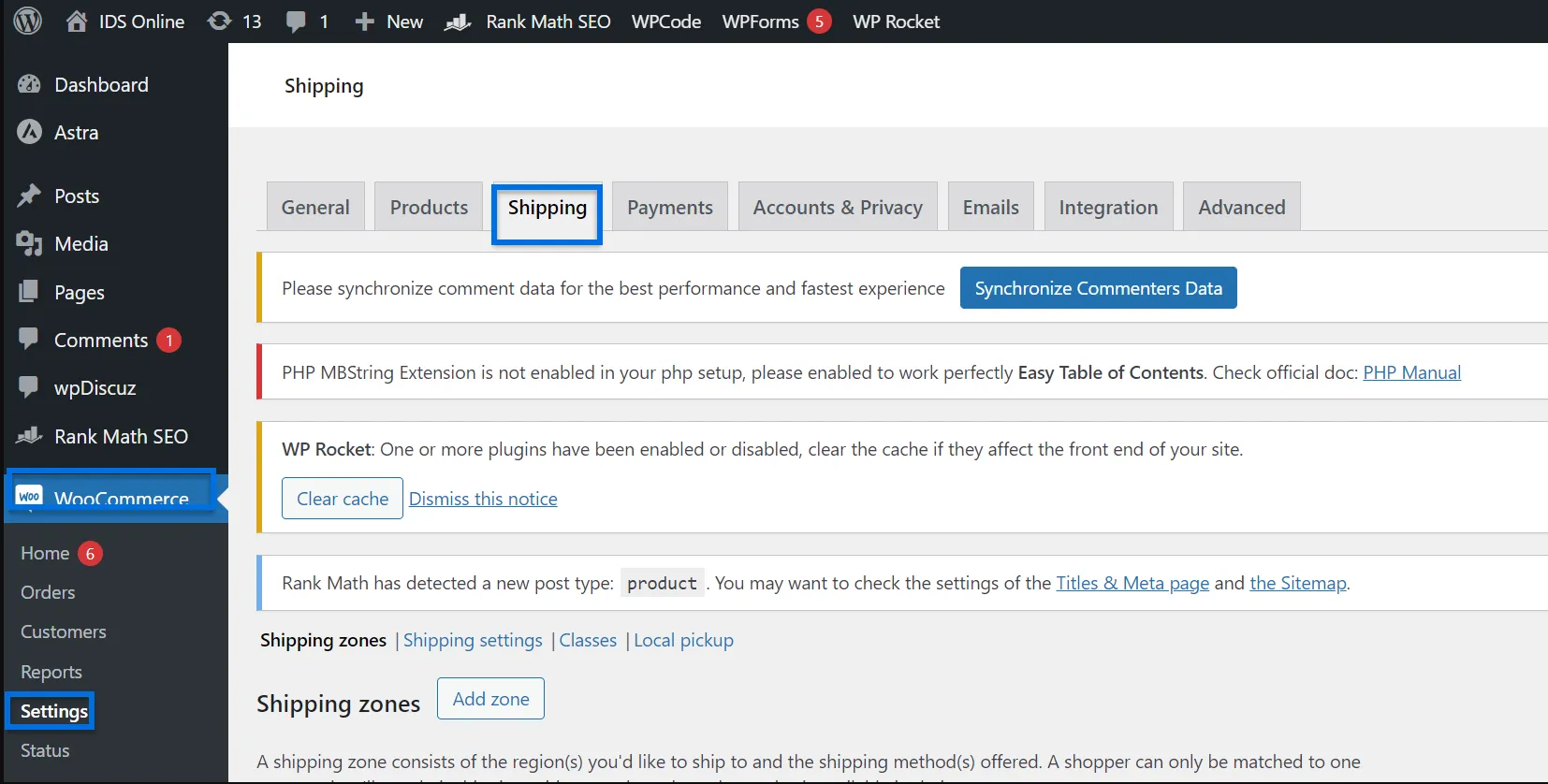Open WooCommerce Status submenu
This screenshot has width=1548, height=784.
(x=45, y=750)
